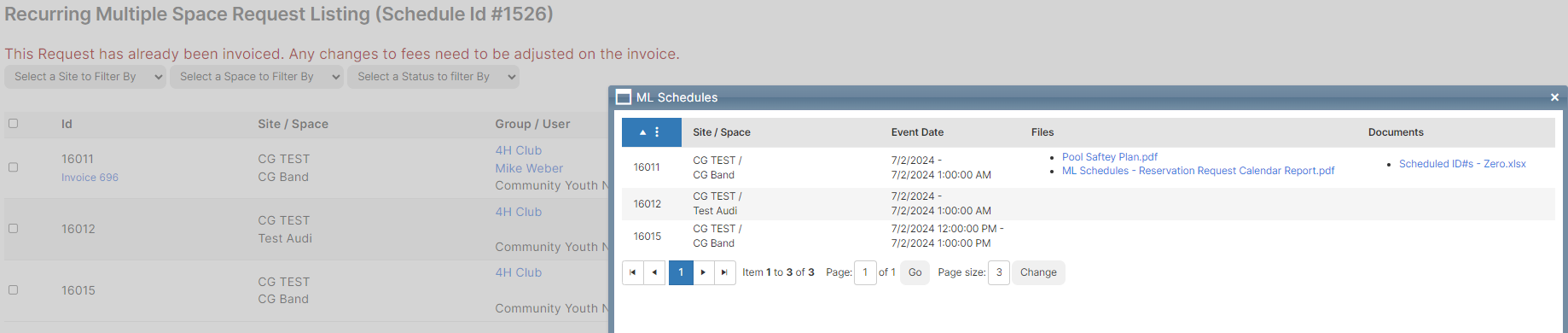Open the Invoice 696 link
Screen dimensions: 1568x333
click(x=90, y=178)
